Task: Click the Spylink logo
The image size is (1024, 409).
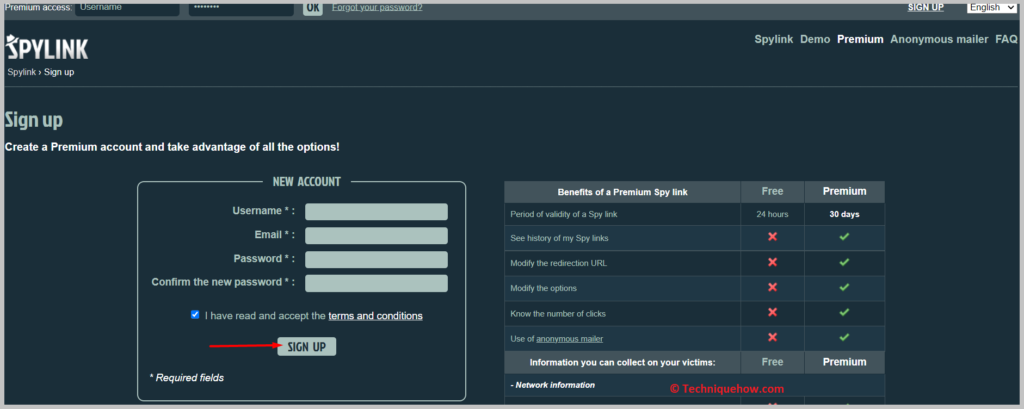Action: [x=47, y=48]
